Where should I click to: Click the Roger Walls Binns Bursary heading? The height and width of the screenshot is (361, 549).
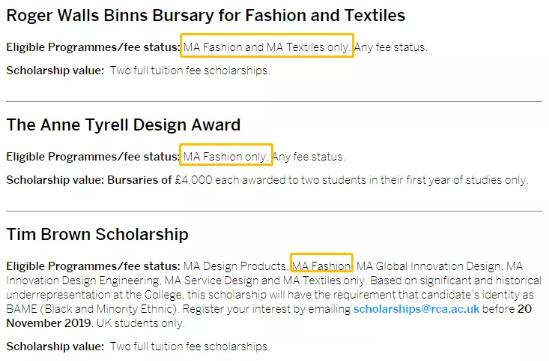(206, 15)
